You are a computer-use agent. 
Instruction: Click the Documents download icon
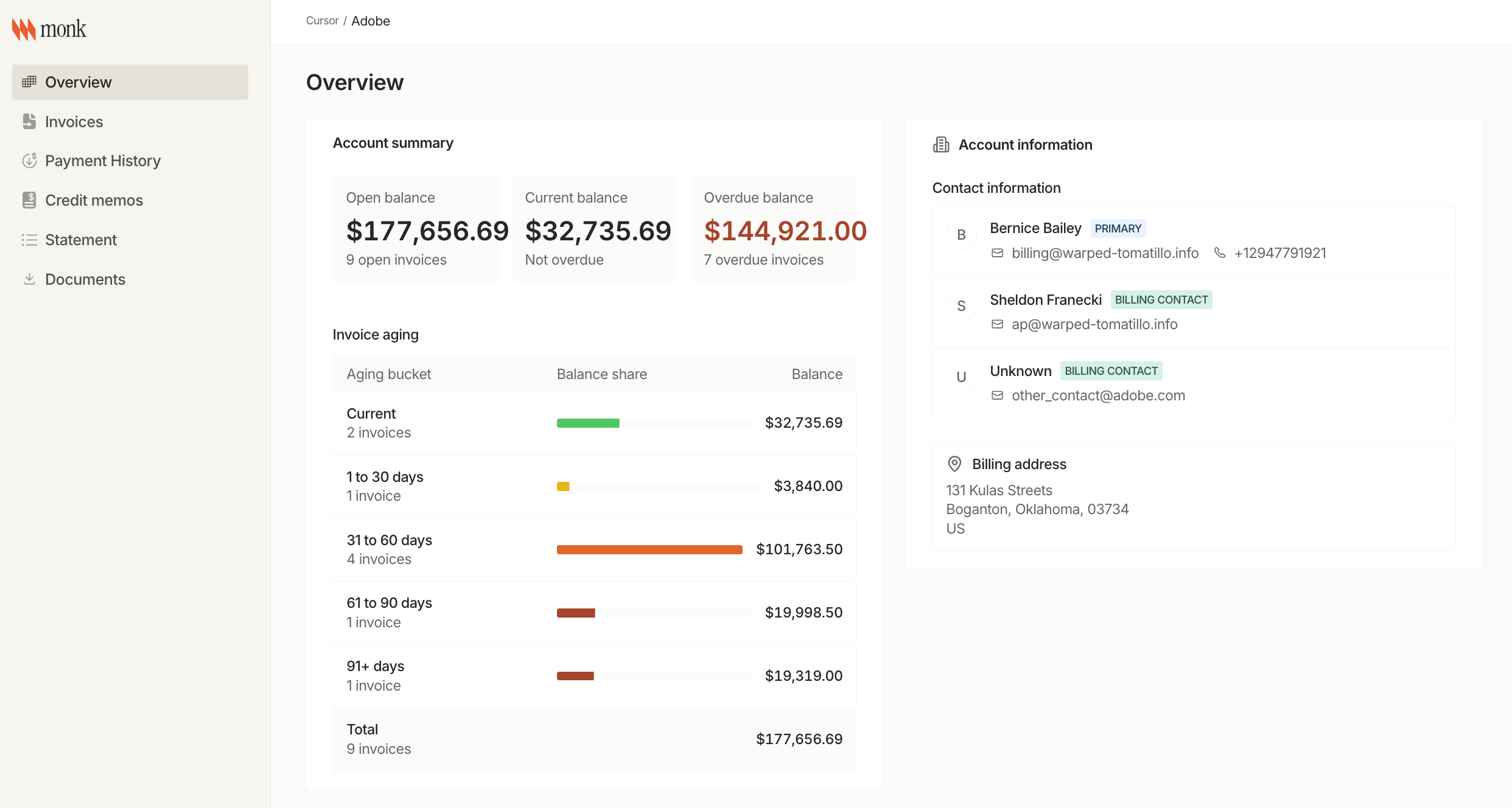pos(29,279)
